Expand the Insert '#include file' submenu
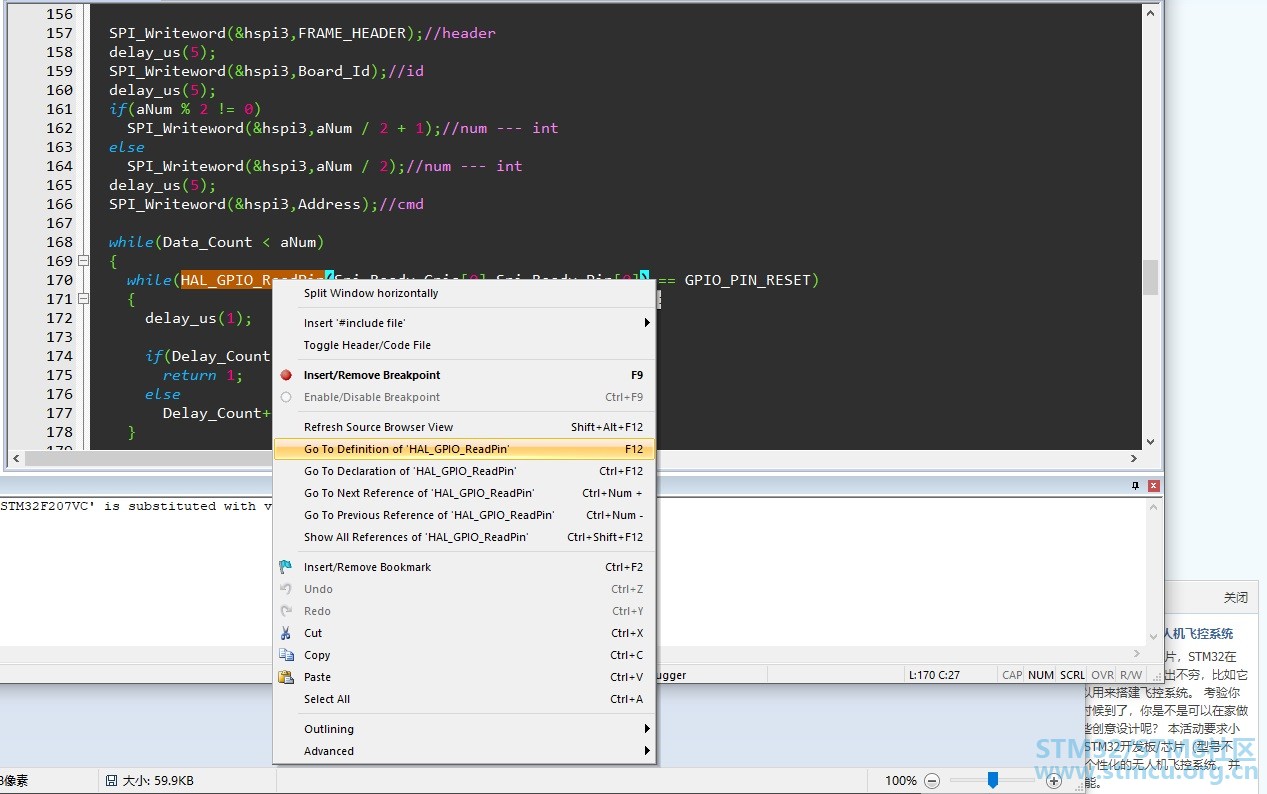 click(464, 323)
